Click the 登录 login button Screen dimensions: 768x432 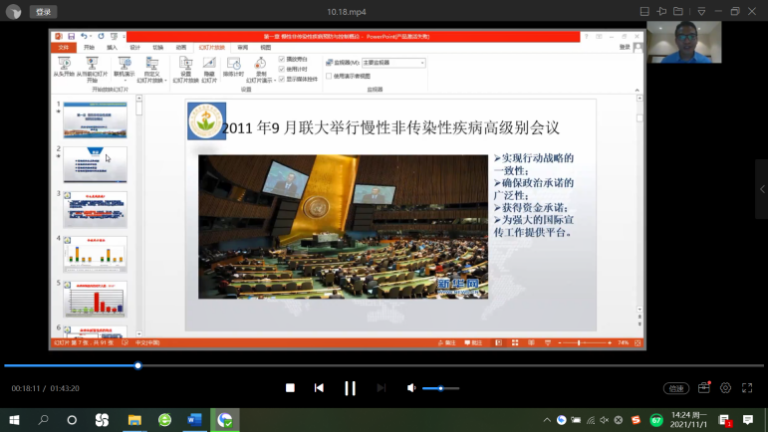[x=43, y=12]
